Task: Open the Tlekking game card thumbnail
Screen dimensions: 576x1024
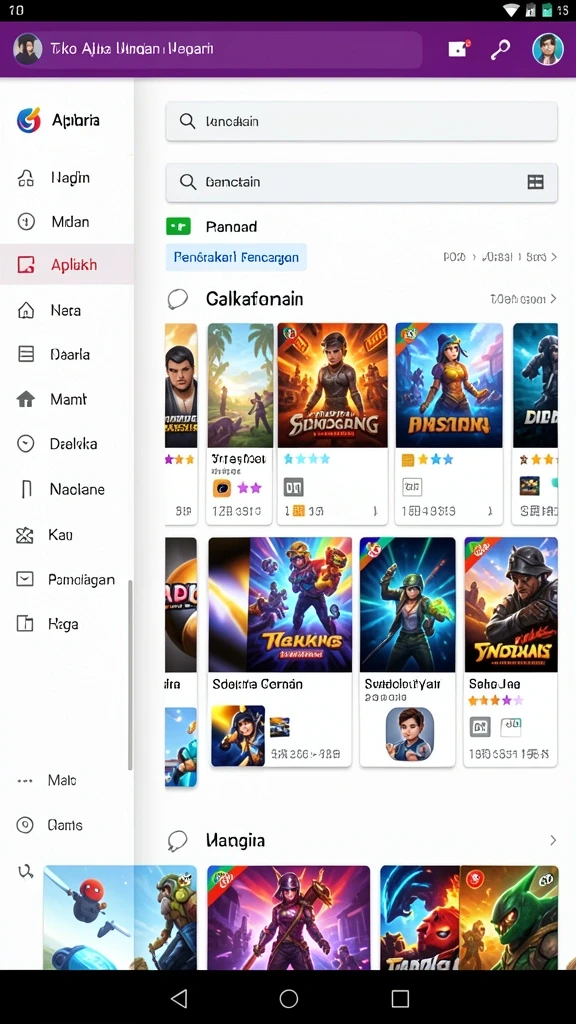Action: [280, 605]
